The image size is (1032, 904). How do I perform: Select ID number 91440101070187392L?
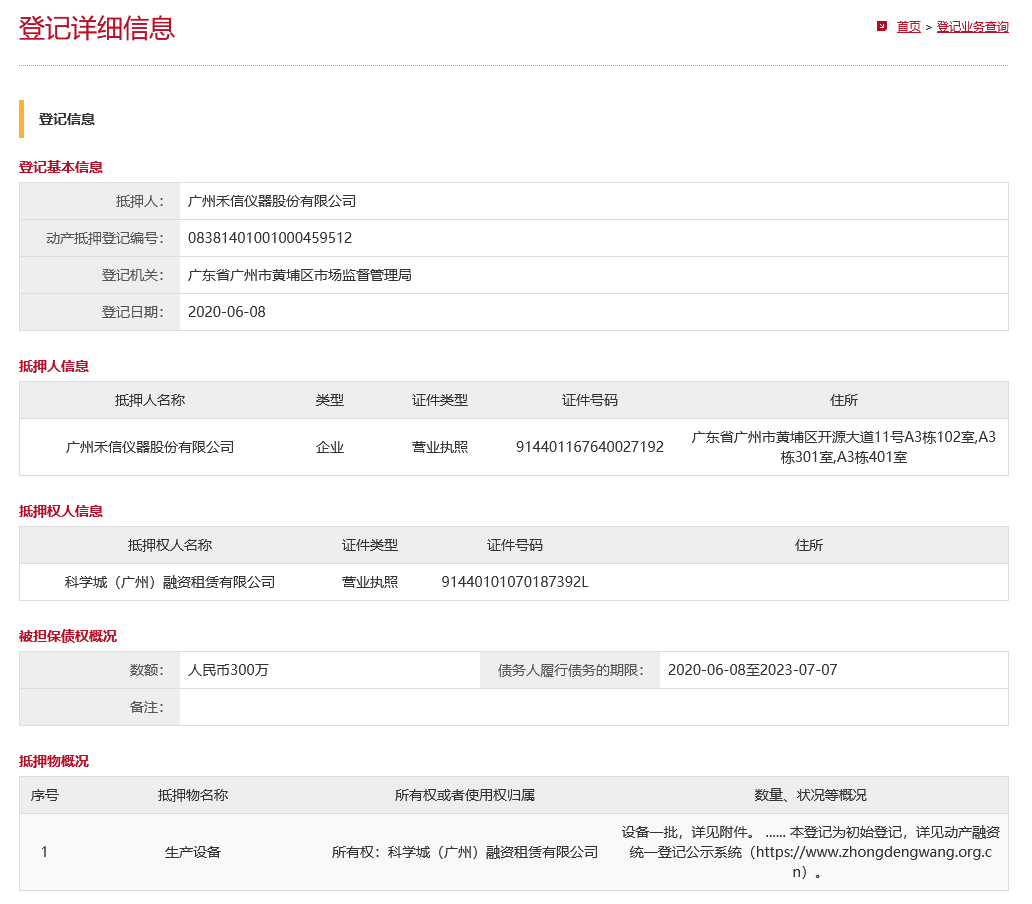pyautogui.click(x=515, y=582)
